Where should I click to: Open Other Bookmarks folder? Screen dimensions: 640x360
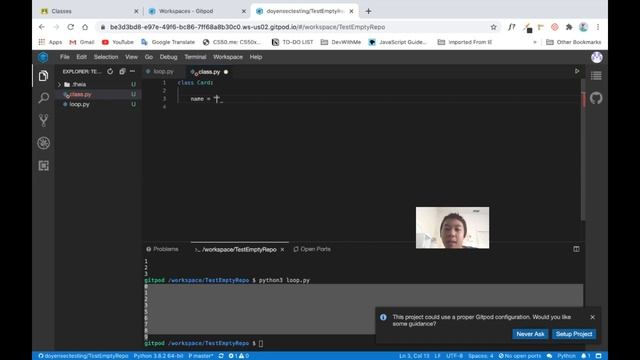pyautogui.click(x=573, y=42)
